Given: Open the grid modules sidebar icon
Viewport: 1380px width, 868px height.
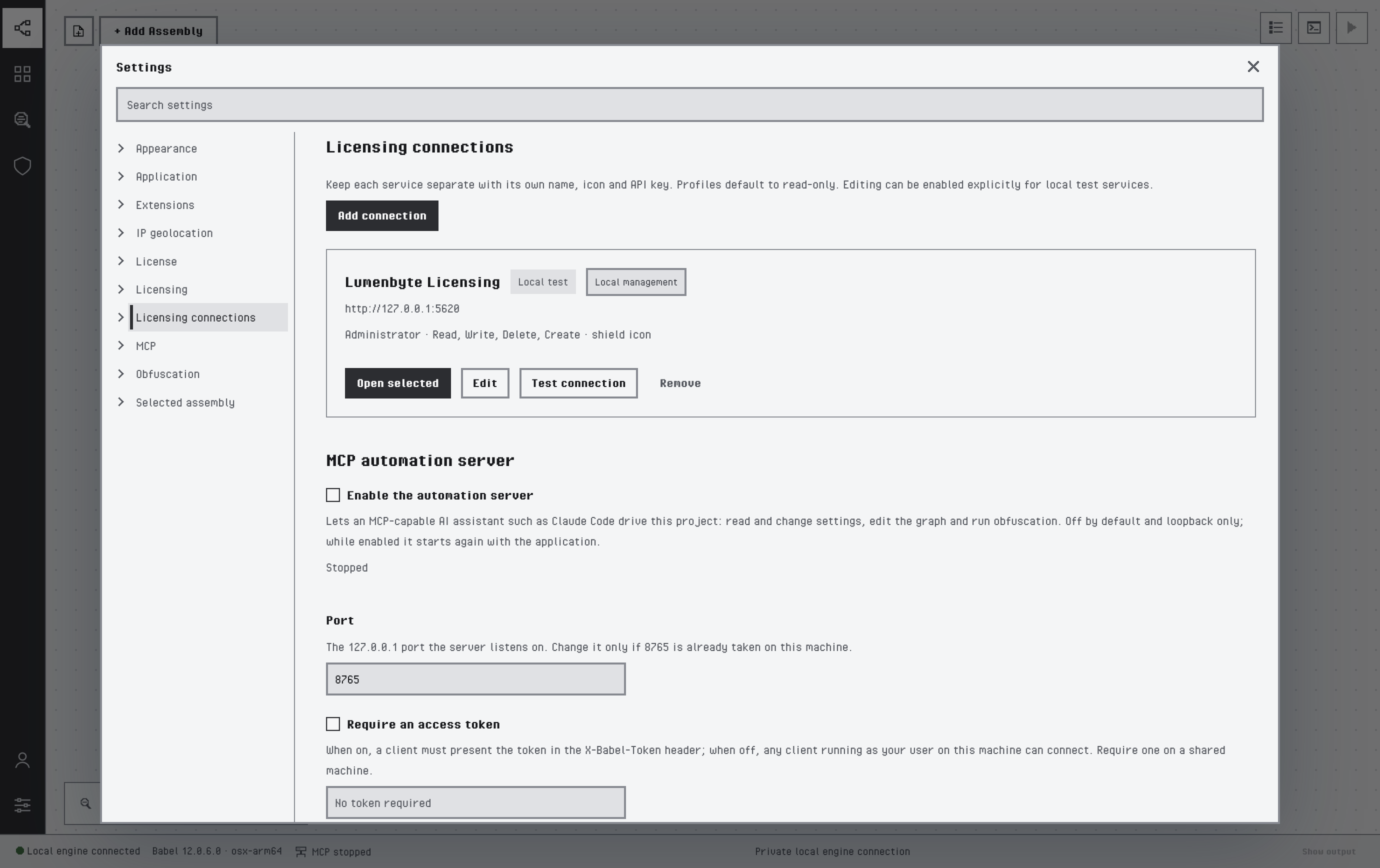Looking at the screenshot, I should point(22,74).
